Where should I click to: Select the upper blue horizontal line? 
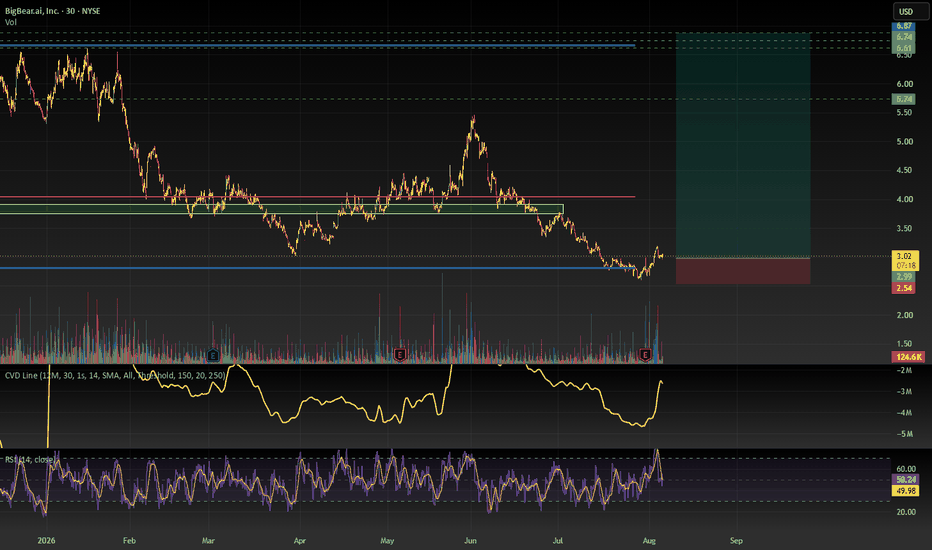[317, 45]
